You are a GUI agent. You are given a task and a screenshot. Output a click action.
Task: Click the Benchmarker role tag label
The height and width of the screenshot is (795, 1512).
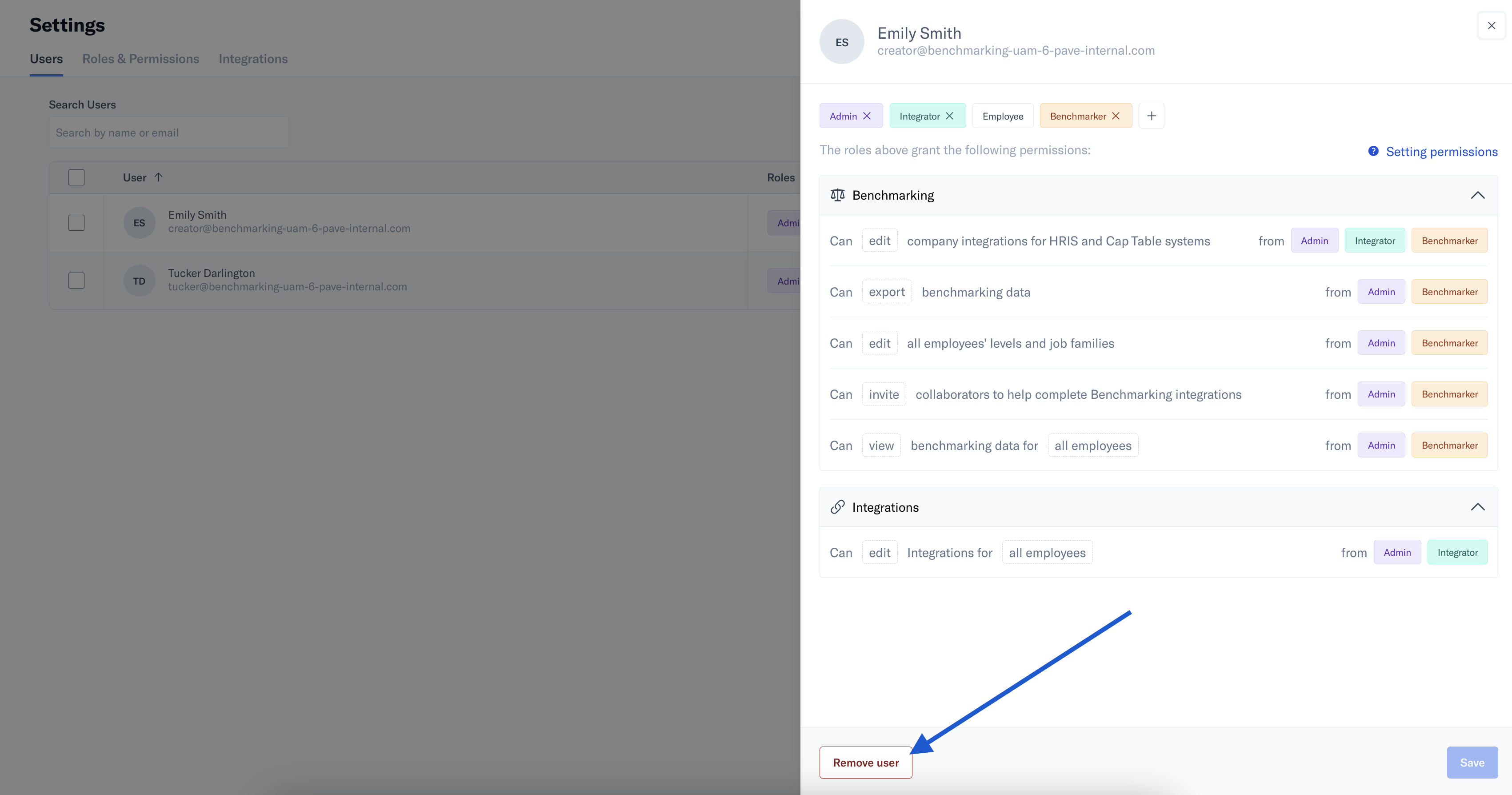point(1078,116)
